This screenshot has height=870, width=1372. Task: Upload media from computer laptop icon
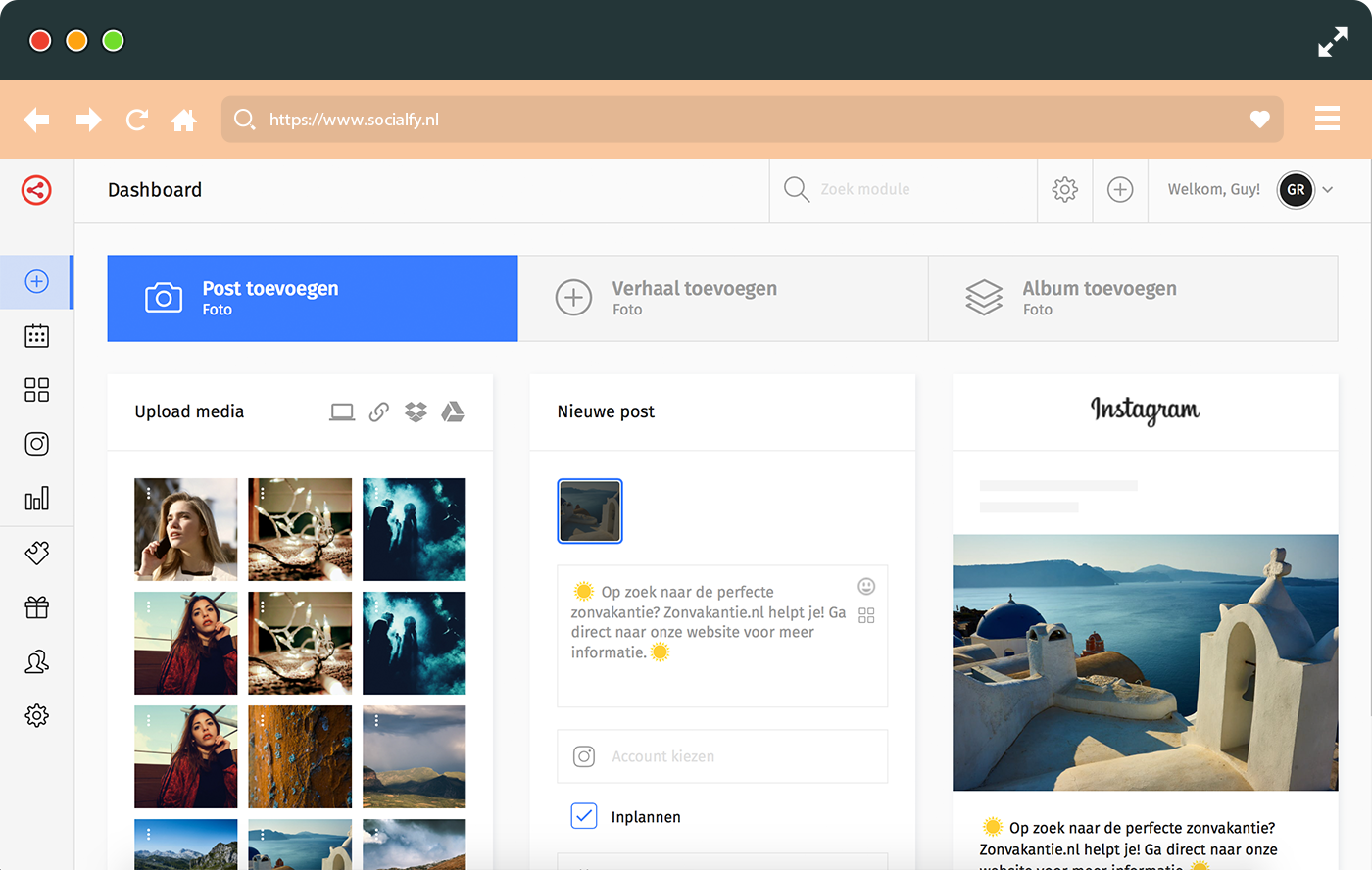[x=342, y=412]
